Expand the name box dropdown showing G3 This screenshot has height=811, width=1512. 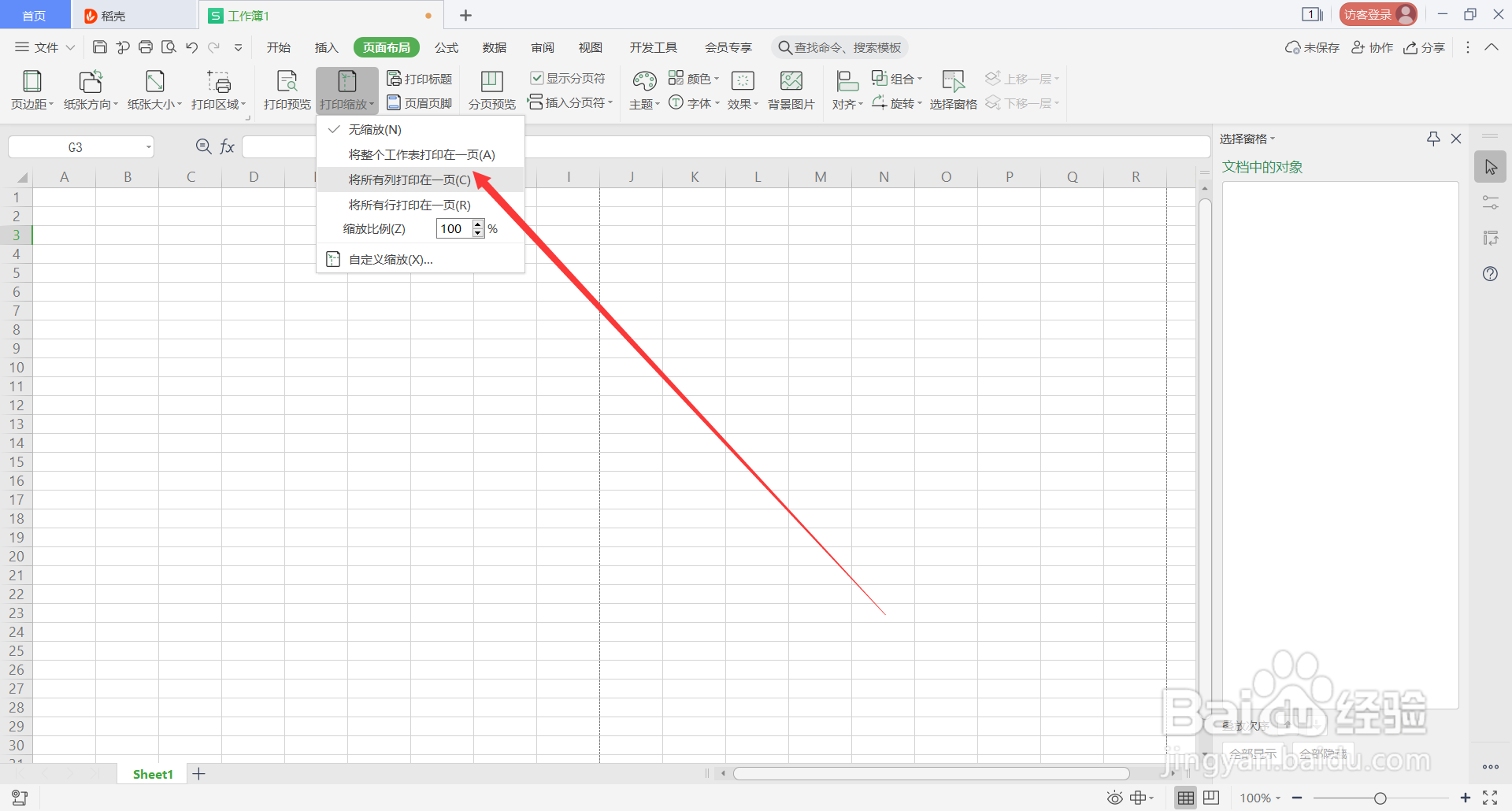148,147
